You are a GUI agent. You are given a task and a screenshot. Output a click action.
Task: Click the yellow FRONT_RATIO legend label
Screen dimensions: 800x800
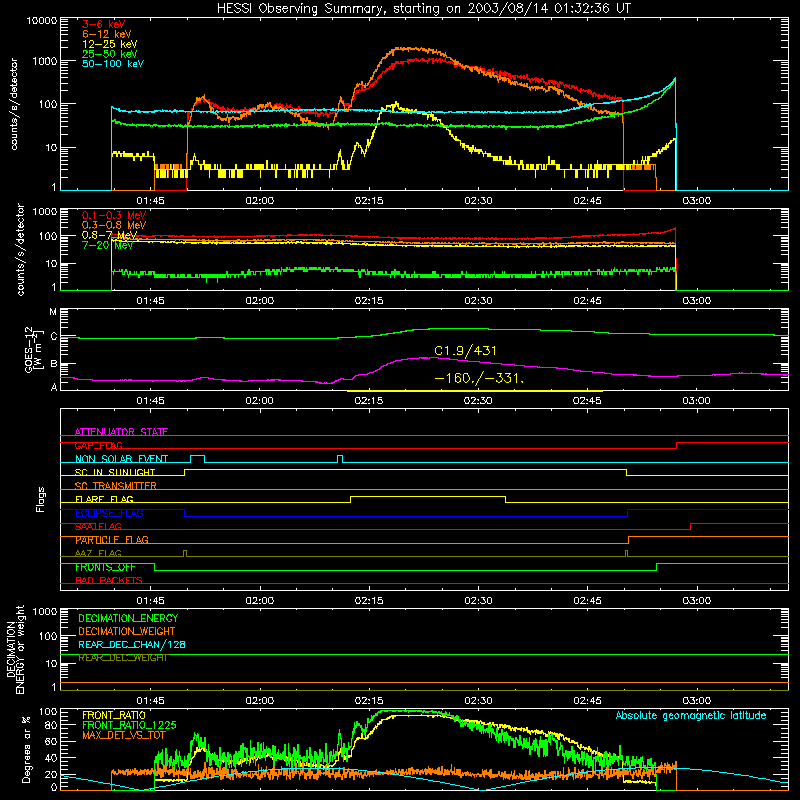pos(114,715)
